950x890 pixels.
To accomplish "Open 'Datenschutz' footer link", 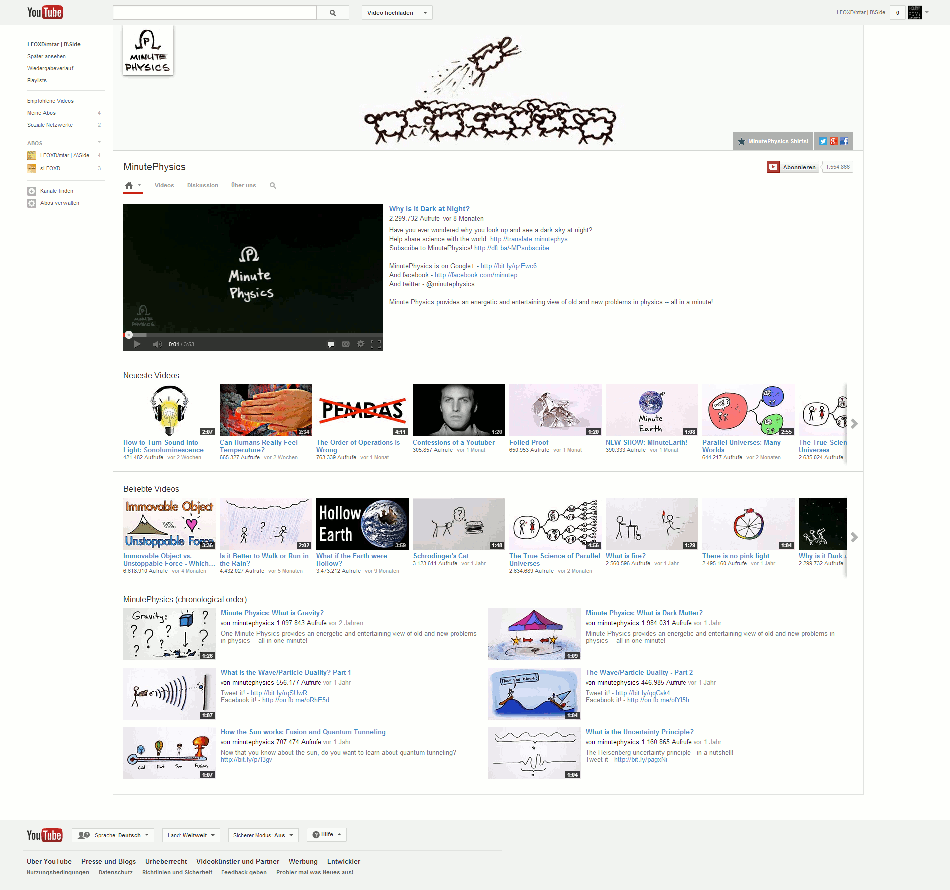I will pyautogui.click(x=115, y=872).
